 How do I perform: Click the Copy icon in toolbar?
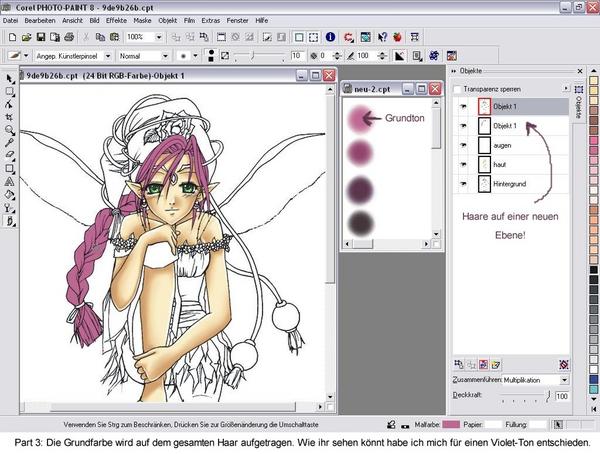coord(100,37)
